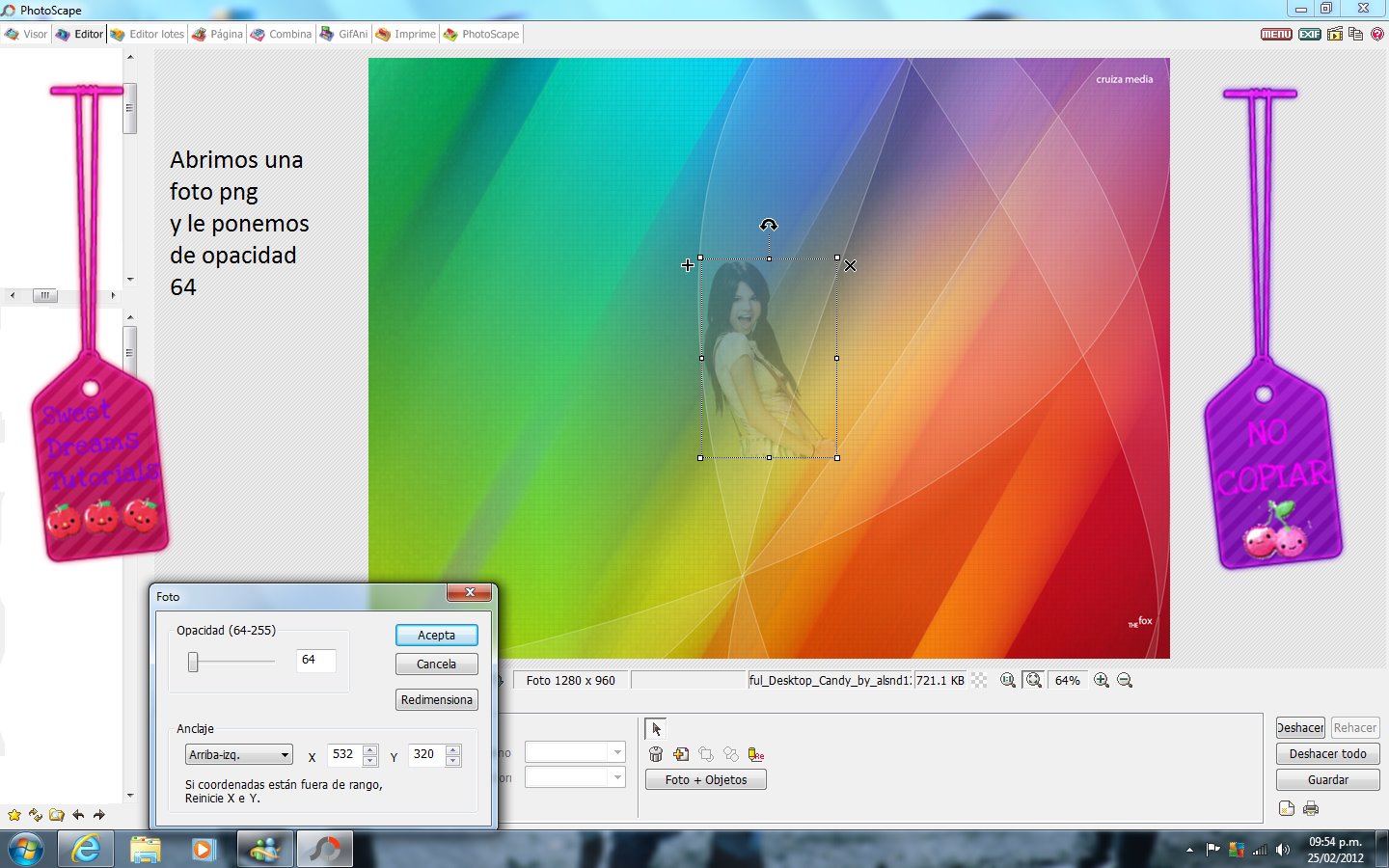Open the Anclaje Arriba-izq. dropdown
This screenshot has width=1389, height=868.
pyautogui.click(x=238, y=755)
